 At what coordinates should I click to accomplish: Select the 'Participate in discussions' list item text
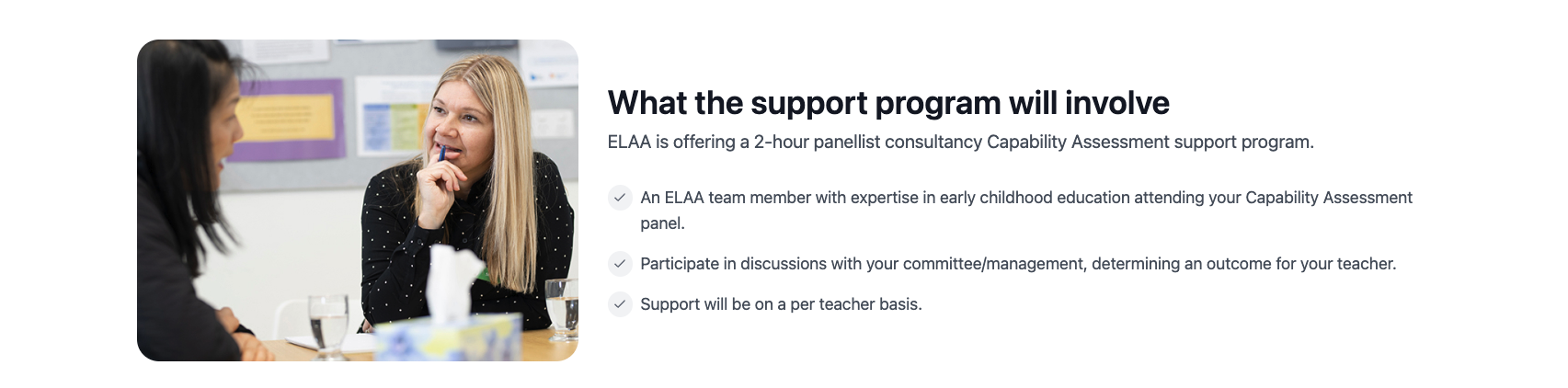click(x=1017, y=264)
